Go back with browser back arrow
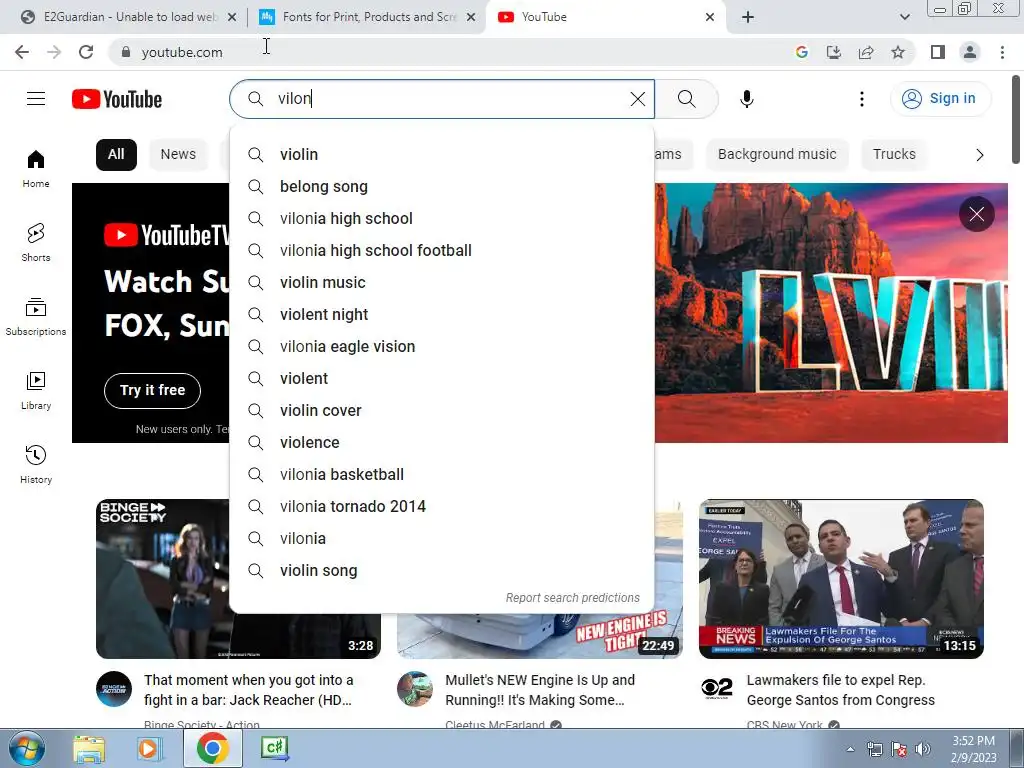This screenshot has height=768, width=1024. click(22, 52)
